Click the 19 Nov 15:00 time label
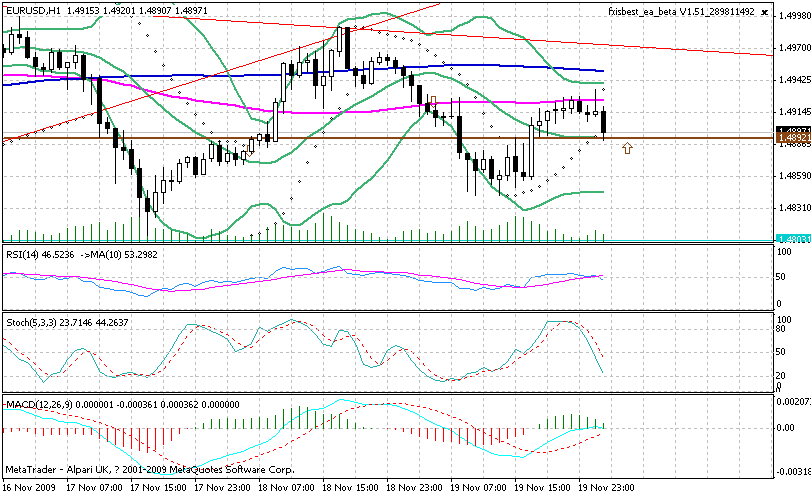811x495 pixels. pyautogui.click(x=542, y=487)
